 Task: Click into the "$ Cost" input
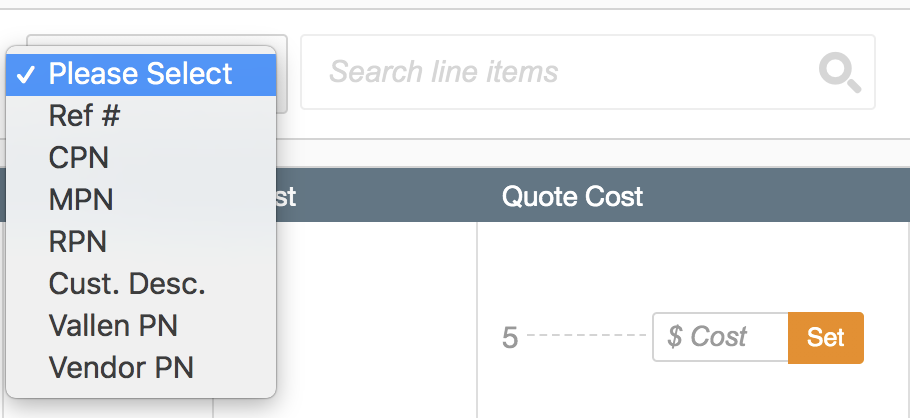[x=720, y=337]
